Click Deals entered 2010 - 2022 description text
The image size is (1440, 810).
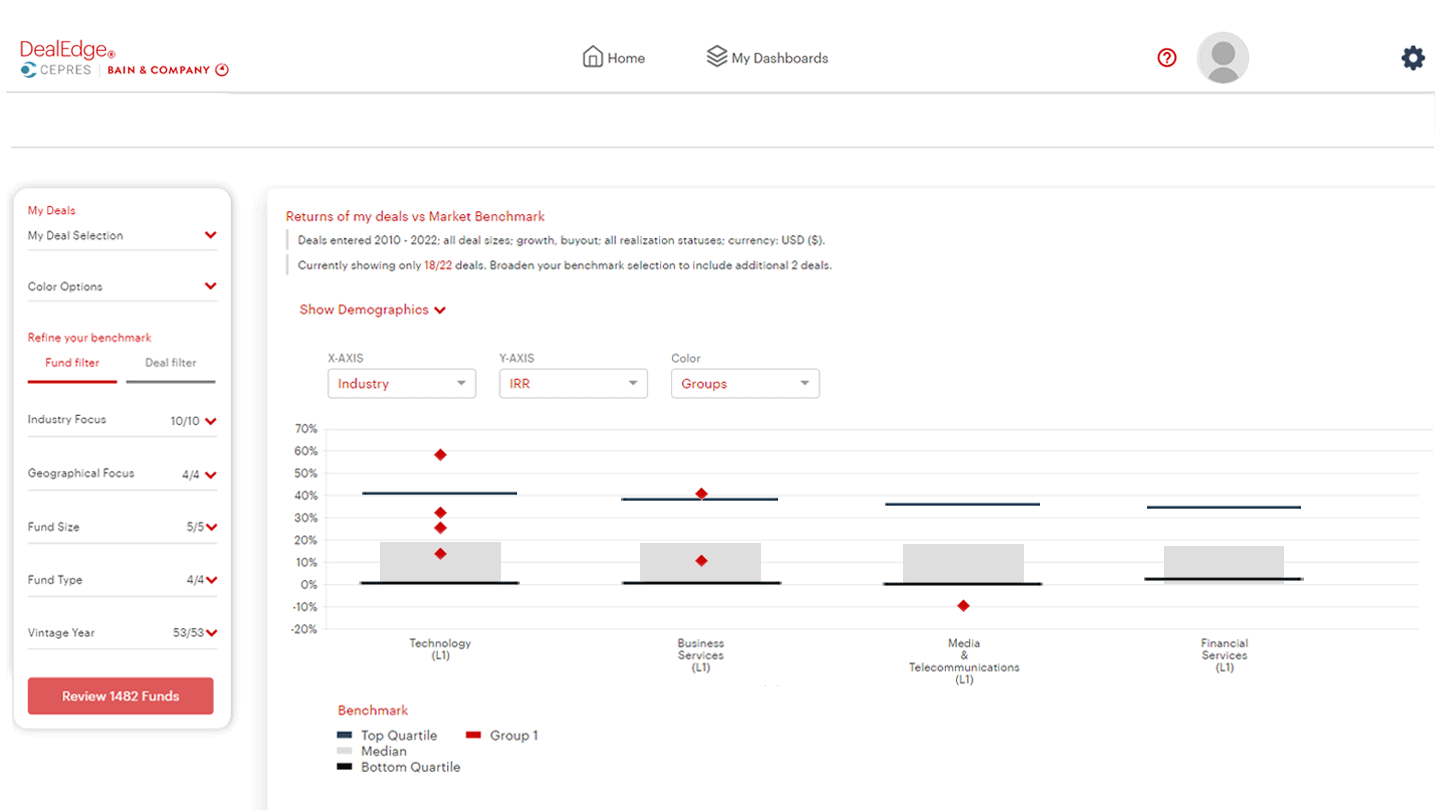click(561, 241)
